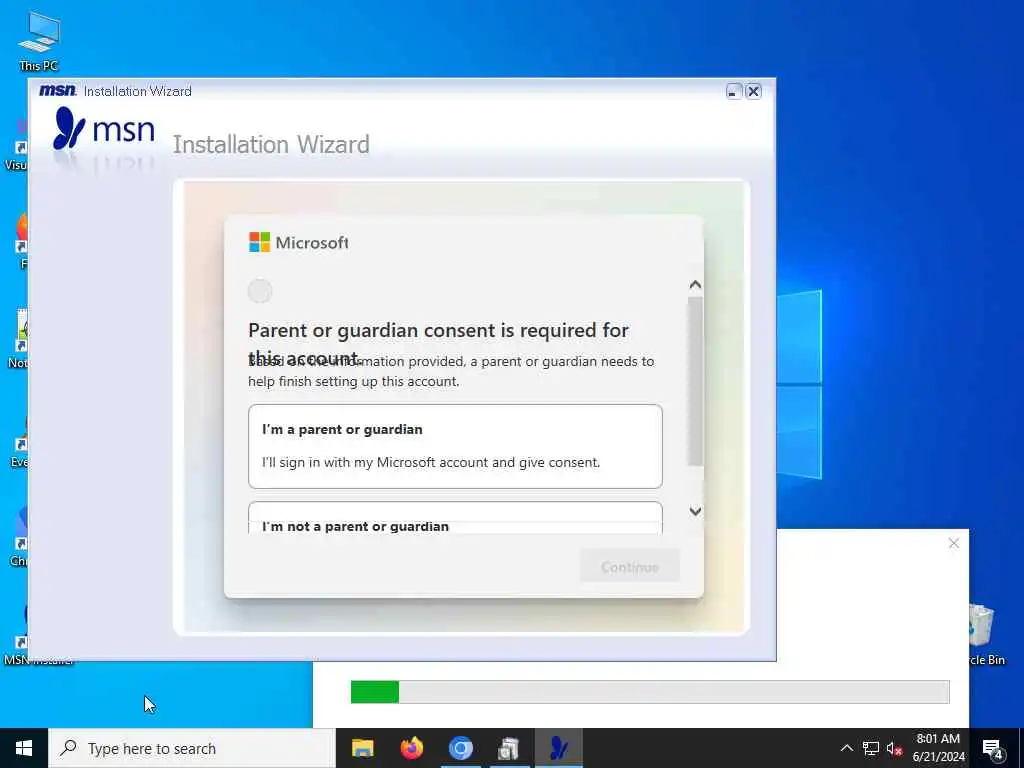Image resolution: width=1024 pixels, height=768 pixels.
Task: Launch Firefox from the taskbar
Action: tap(411, 748)
